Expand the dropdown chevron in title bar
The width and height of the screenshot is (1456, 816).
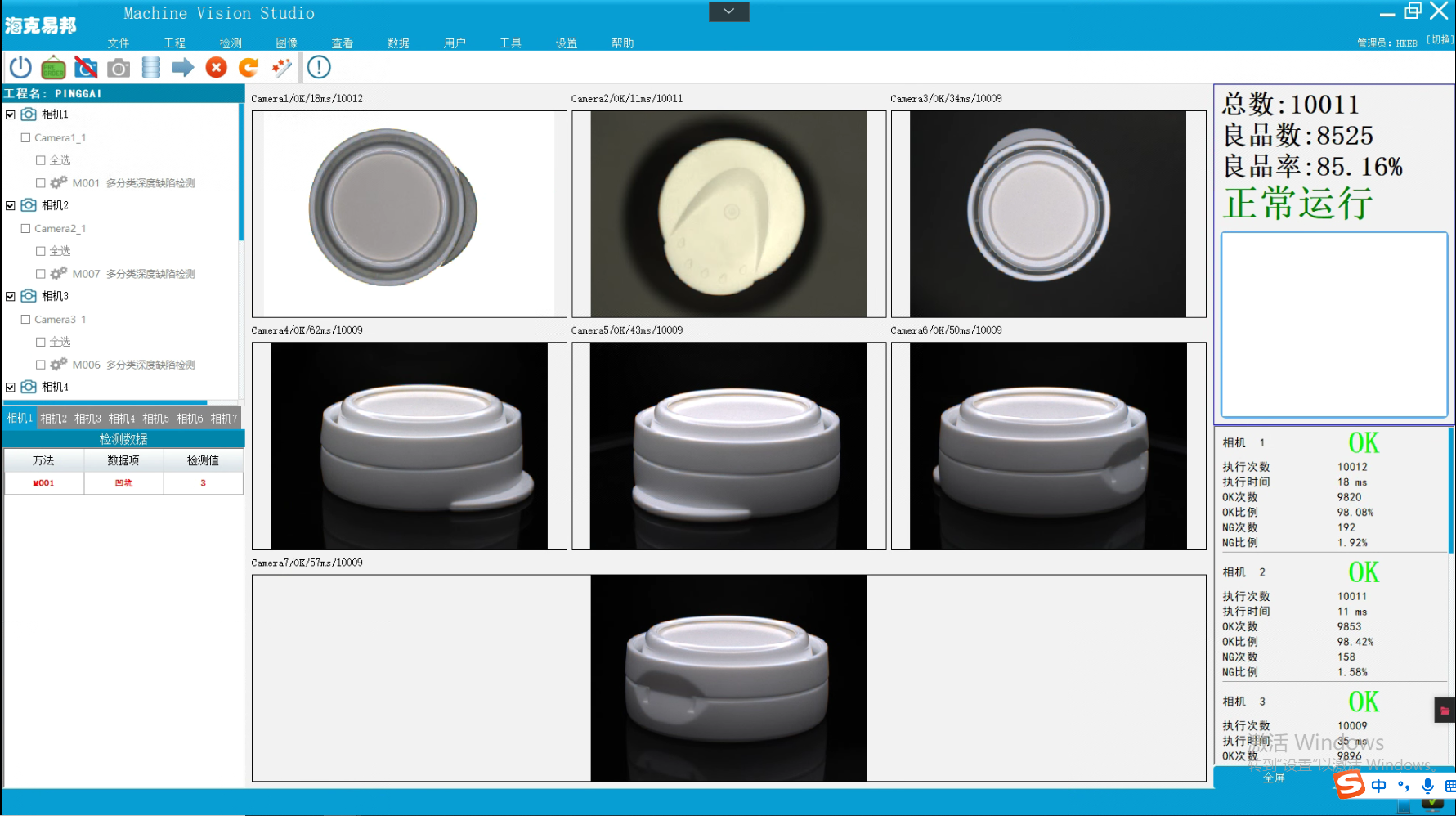728,11
